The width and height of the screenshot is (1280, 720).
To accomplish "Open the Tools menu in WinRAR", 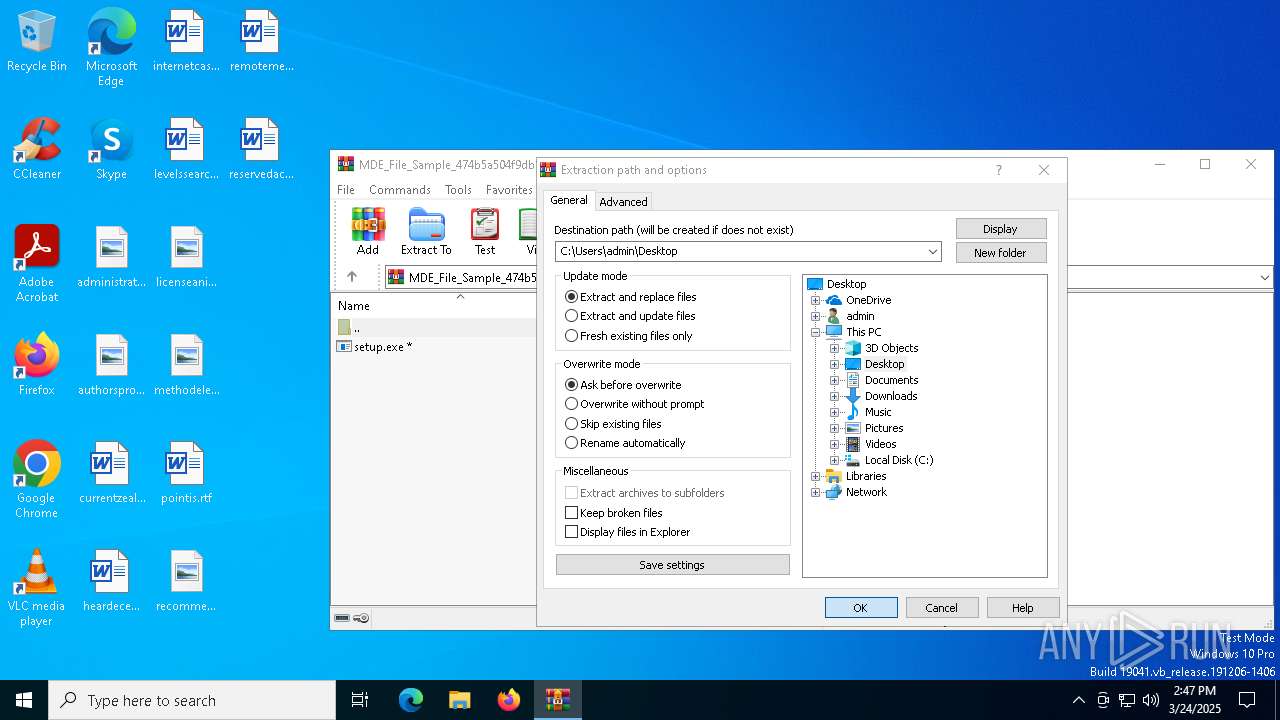I will (459, 190).
